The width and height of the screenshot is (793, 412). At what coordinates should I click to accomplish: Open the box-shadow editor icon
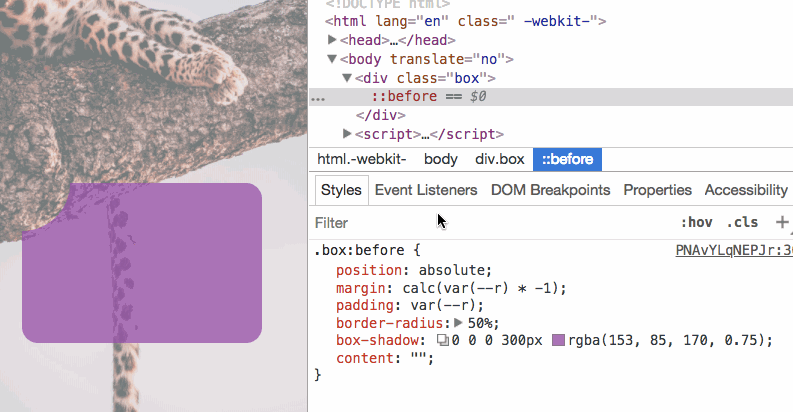(443, 340)
